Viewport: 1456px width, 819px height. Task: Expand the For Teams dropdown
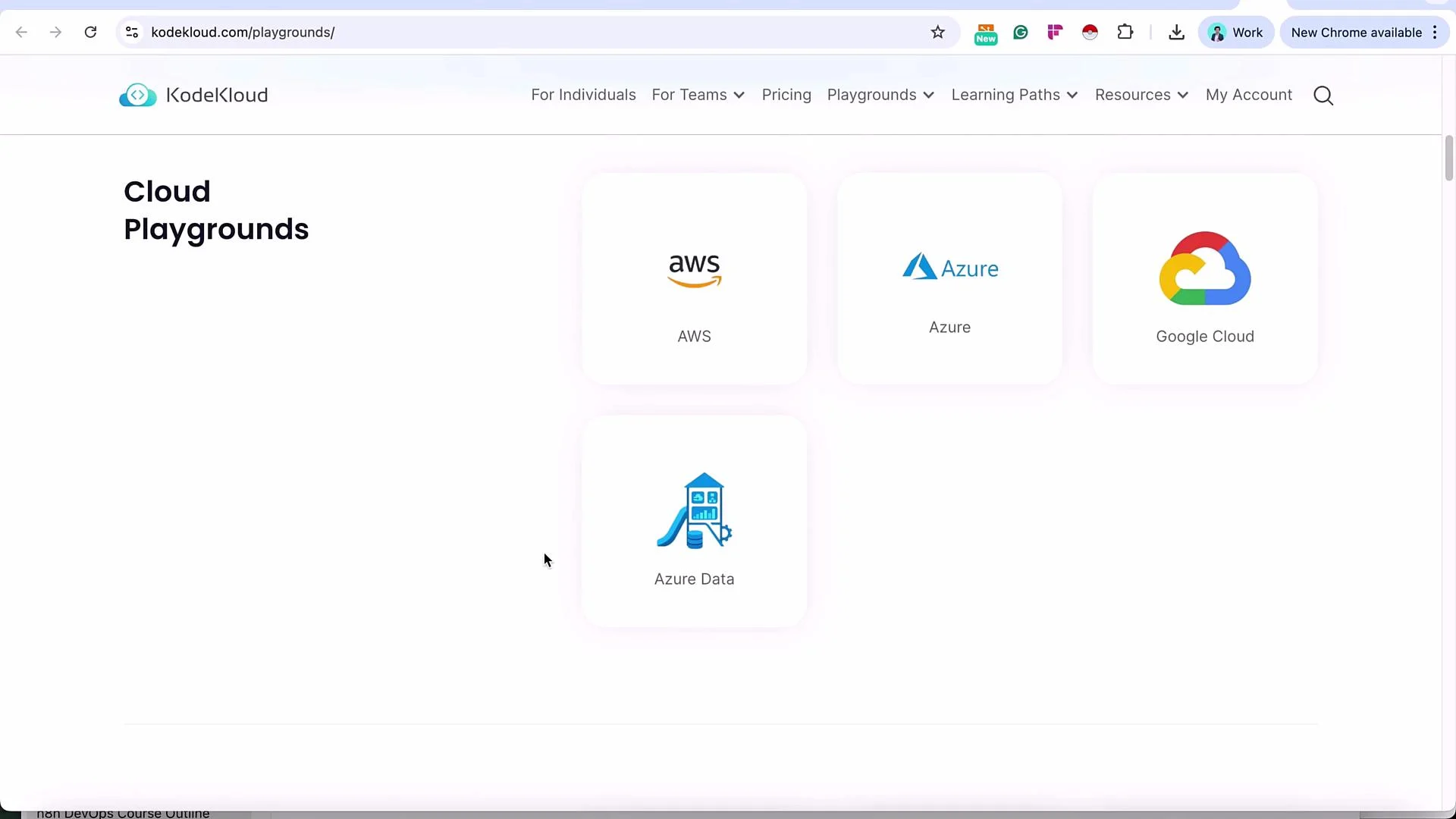698,95
